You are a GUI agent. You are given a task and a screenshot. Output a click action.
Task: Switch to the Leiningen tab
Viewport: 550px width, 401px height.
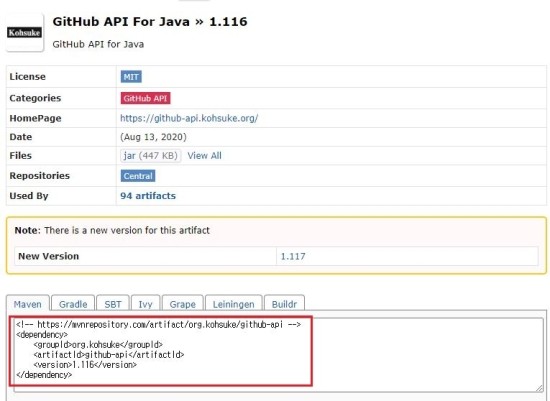pyautogui.click(x=233, y=304)
